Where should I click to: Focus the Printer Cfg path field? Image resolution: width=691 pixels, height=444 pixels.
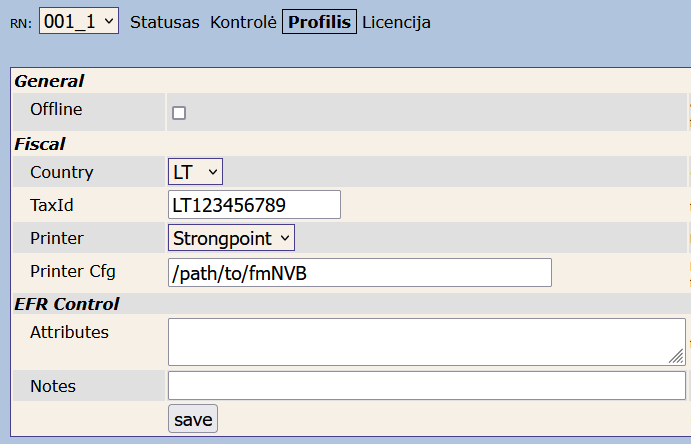360,272
